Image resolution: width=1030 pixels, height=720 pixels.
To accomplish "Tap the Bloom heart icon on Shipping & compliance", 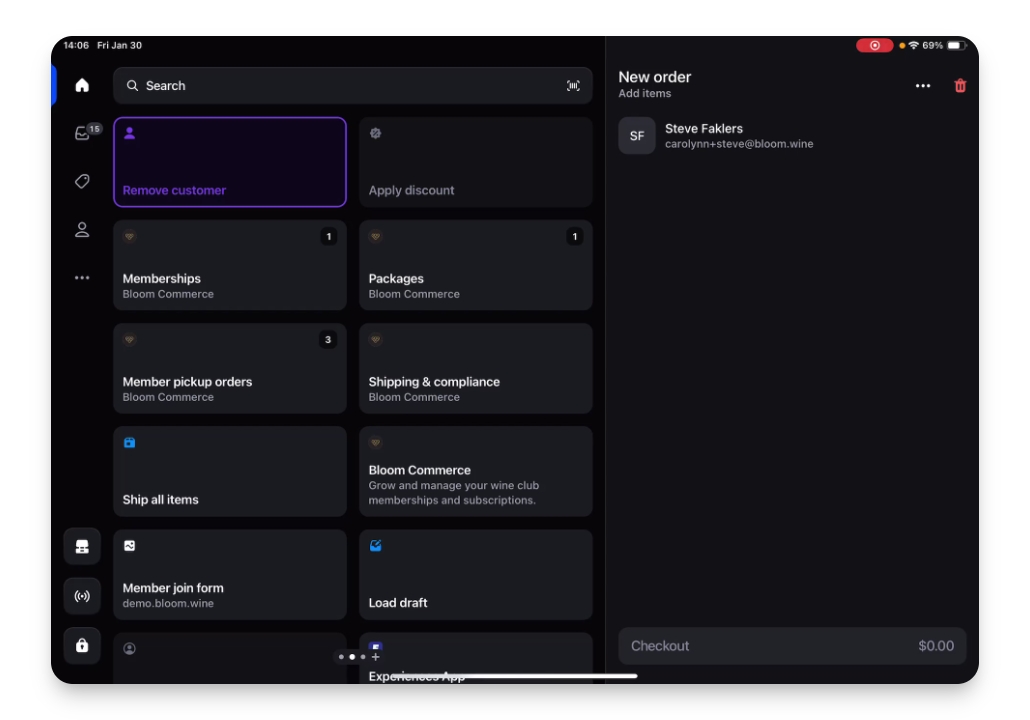I will coord(375,340).
